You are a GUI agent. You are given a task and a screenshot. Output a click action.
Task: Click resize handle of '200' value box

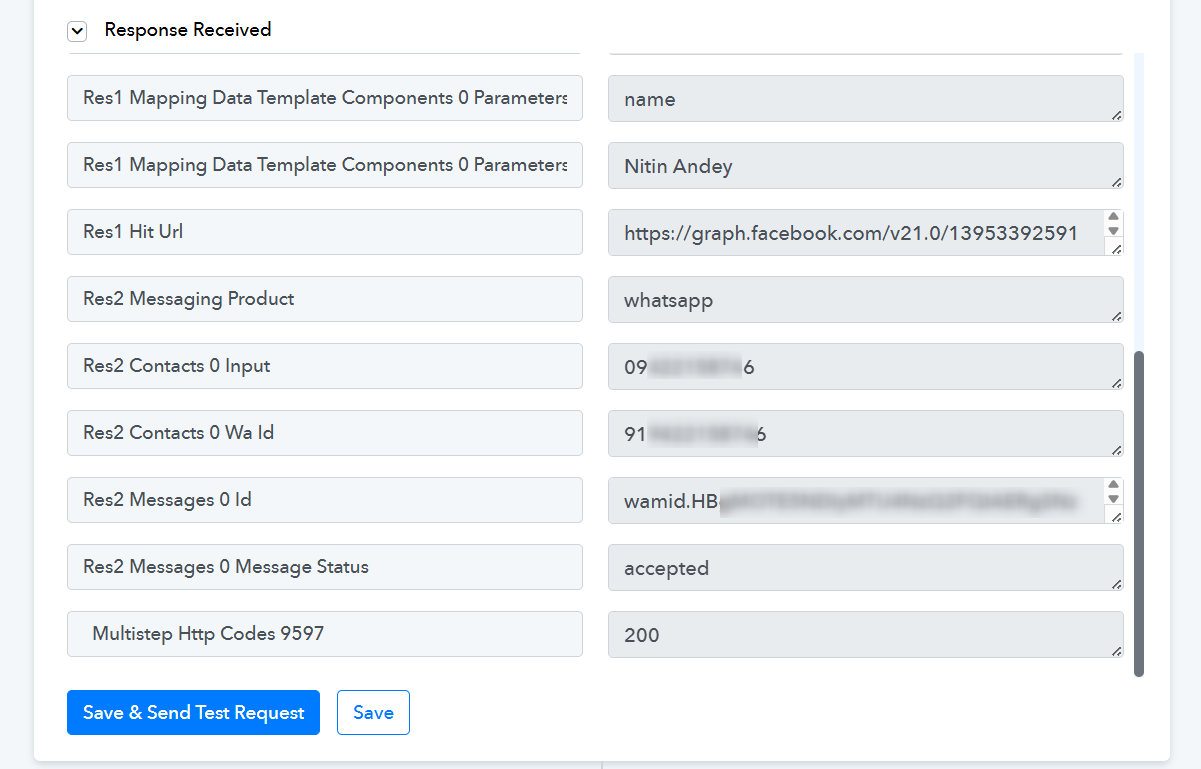1116,650
